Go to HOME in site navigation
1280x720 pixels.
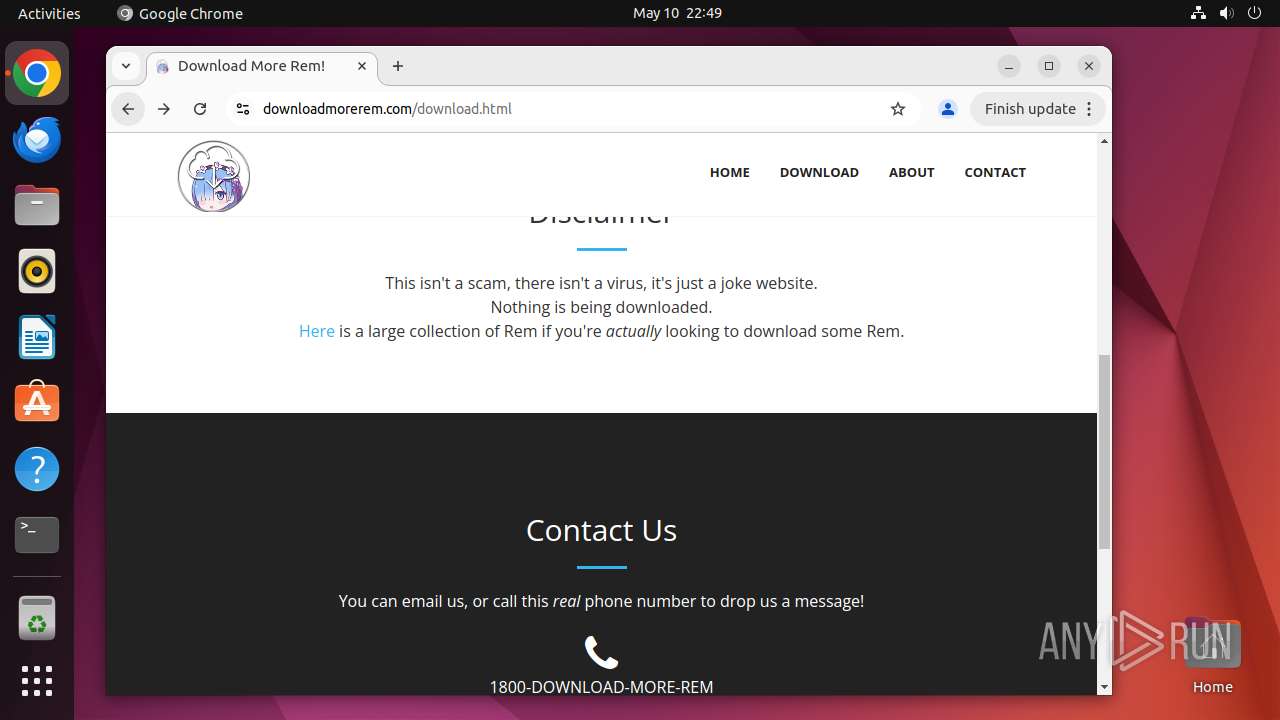[730, 172]
